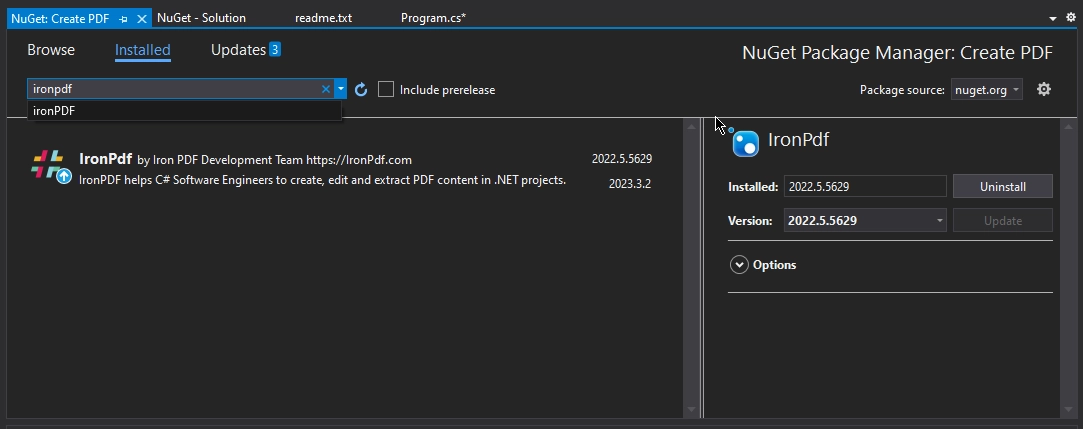Click the Uninstall button

pyautogui.click(x=1002, y=186)
